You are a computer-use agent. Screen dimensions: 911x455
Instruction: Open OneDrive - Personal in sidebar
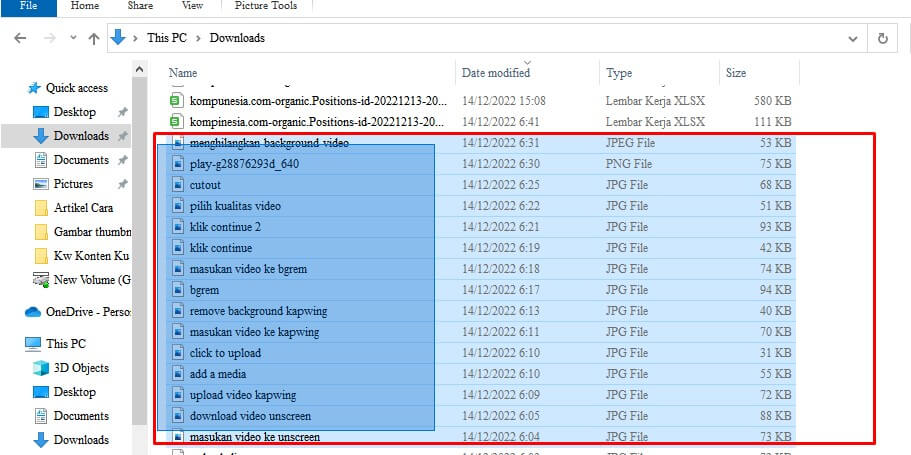[87, 311]
